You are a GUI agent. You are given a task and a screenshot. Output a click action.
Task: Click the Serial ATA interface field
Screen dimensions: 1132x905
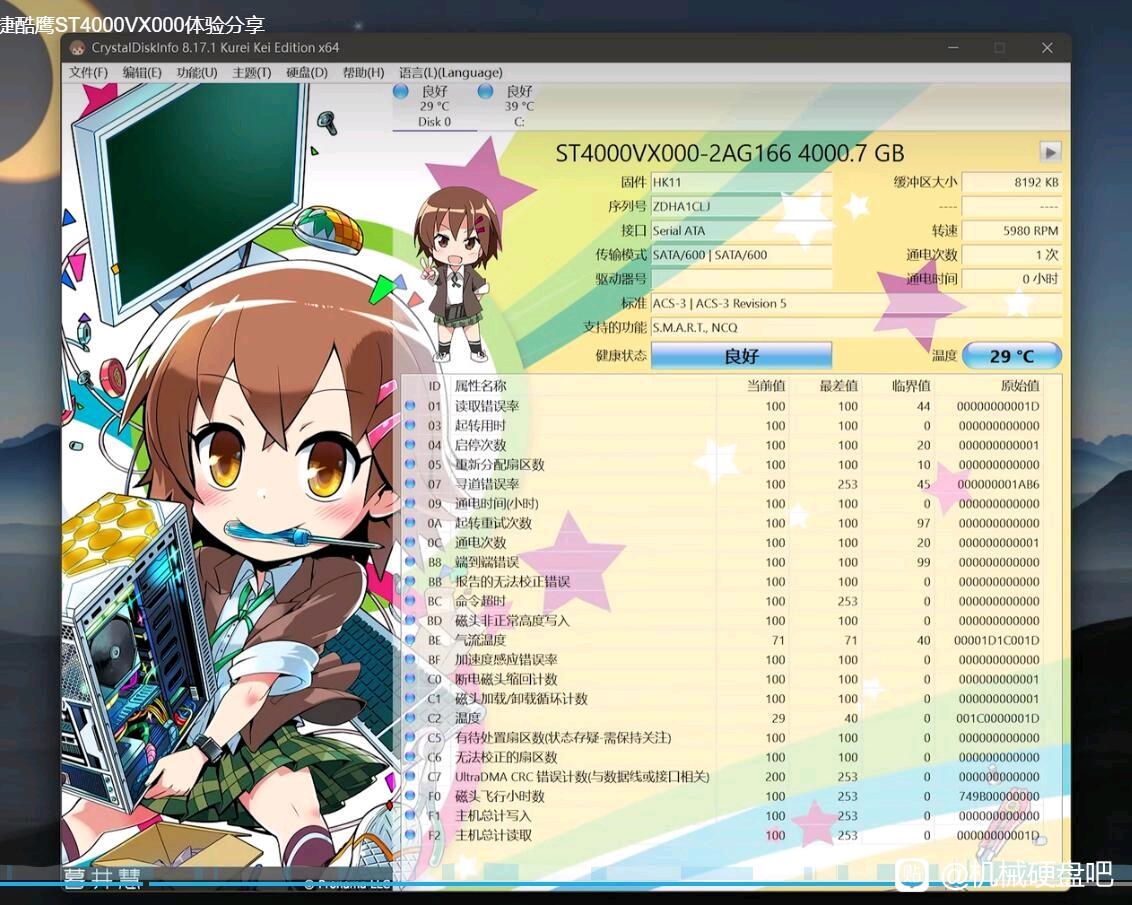point(741,231)
